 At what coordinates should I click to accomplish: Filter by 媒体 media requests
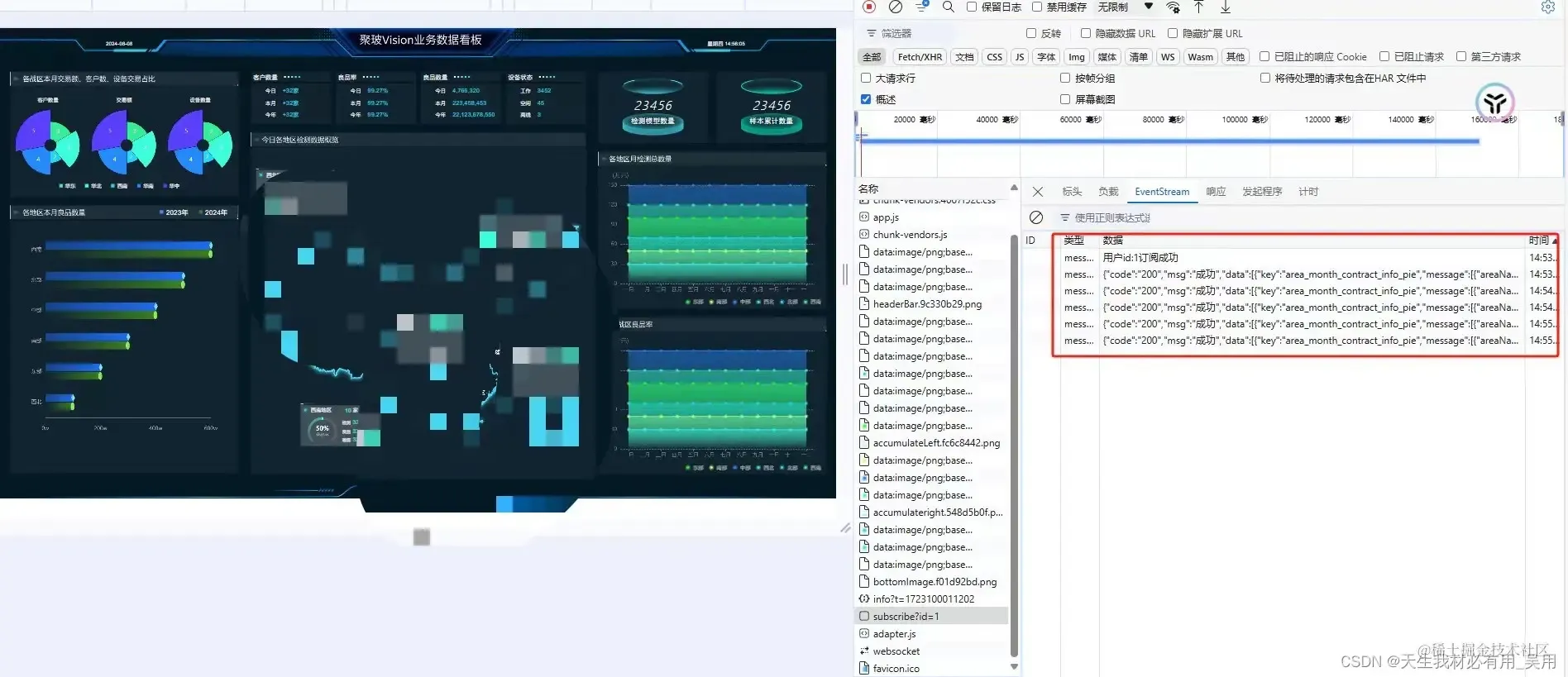point(1107,57)
